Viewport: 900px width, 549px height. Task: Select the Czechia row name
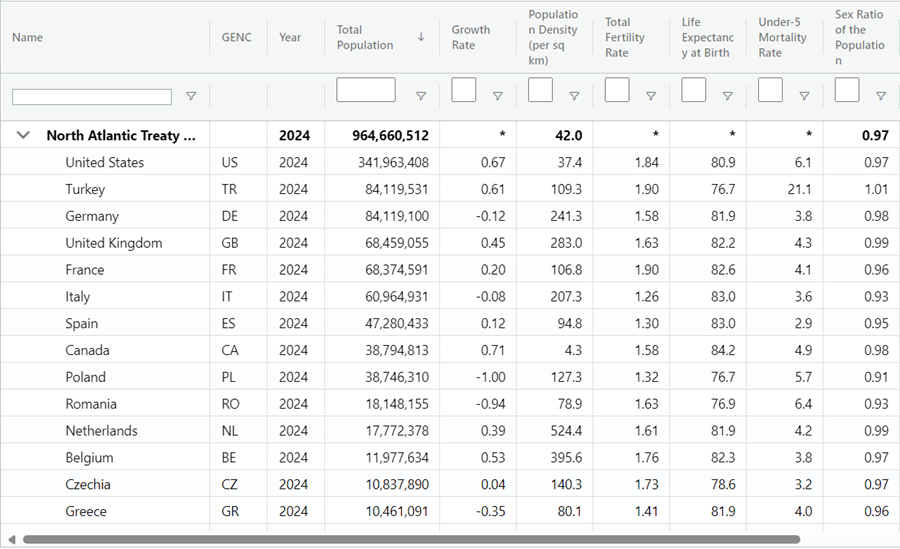tap(88, 485)
